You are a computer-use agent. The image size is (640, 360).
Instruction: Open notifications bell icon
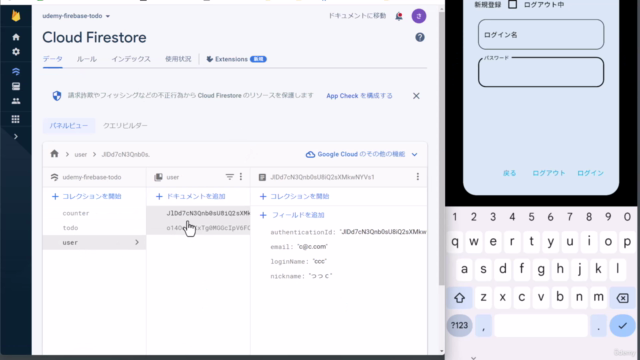click(399, 16)
